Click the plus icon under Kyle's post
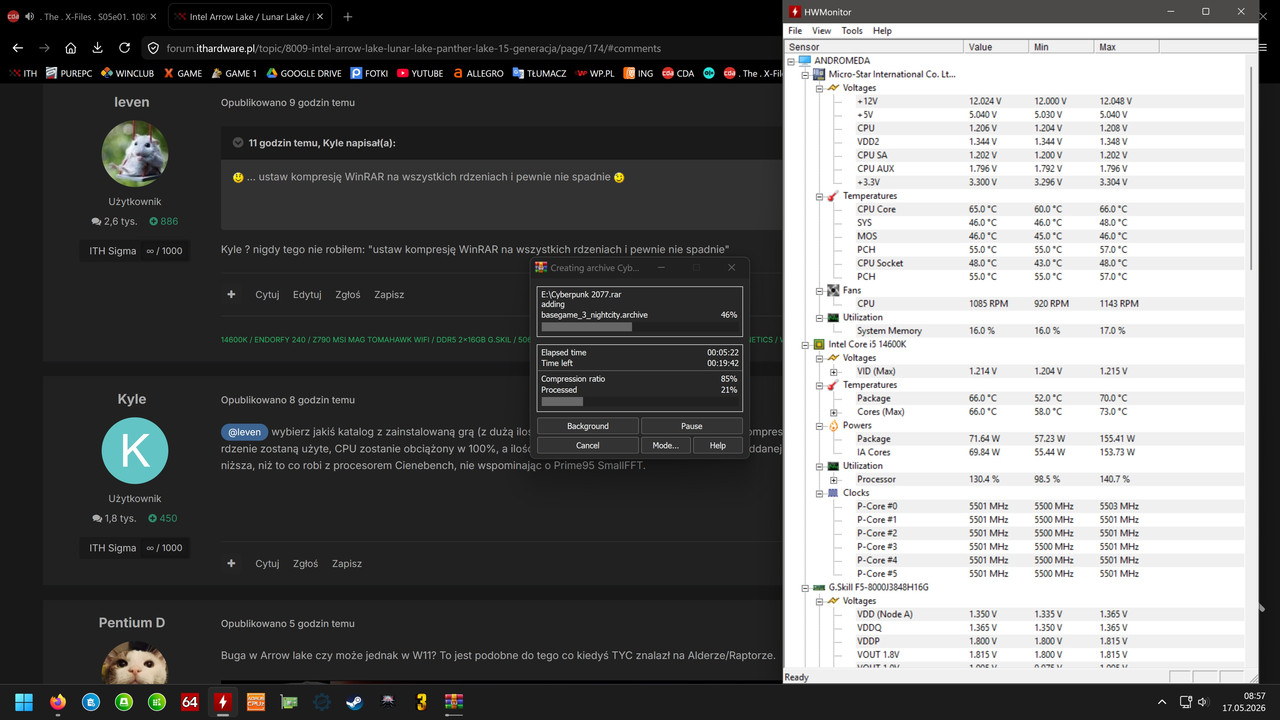 [x=231, y=564]
